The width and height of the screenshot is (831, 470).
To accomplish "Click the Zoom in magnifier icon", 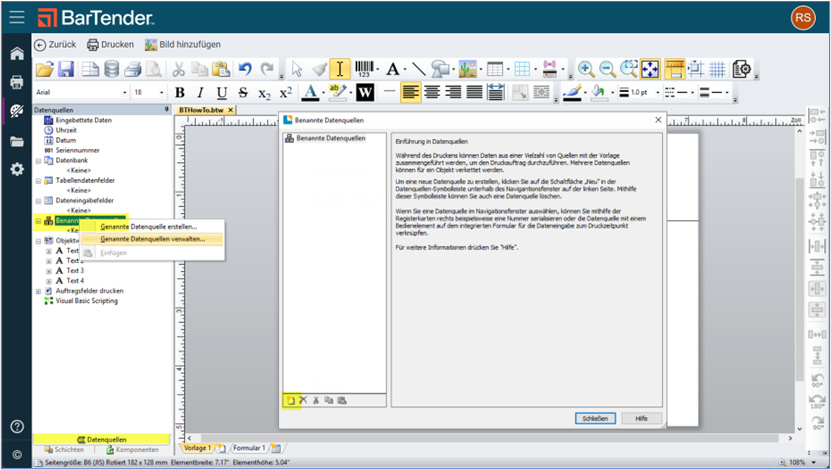I will click(586, 69).
